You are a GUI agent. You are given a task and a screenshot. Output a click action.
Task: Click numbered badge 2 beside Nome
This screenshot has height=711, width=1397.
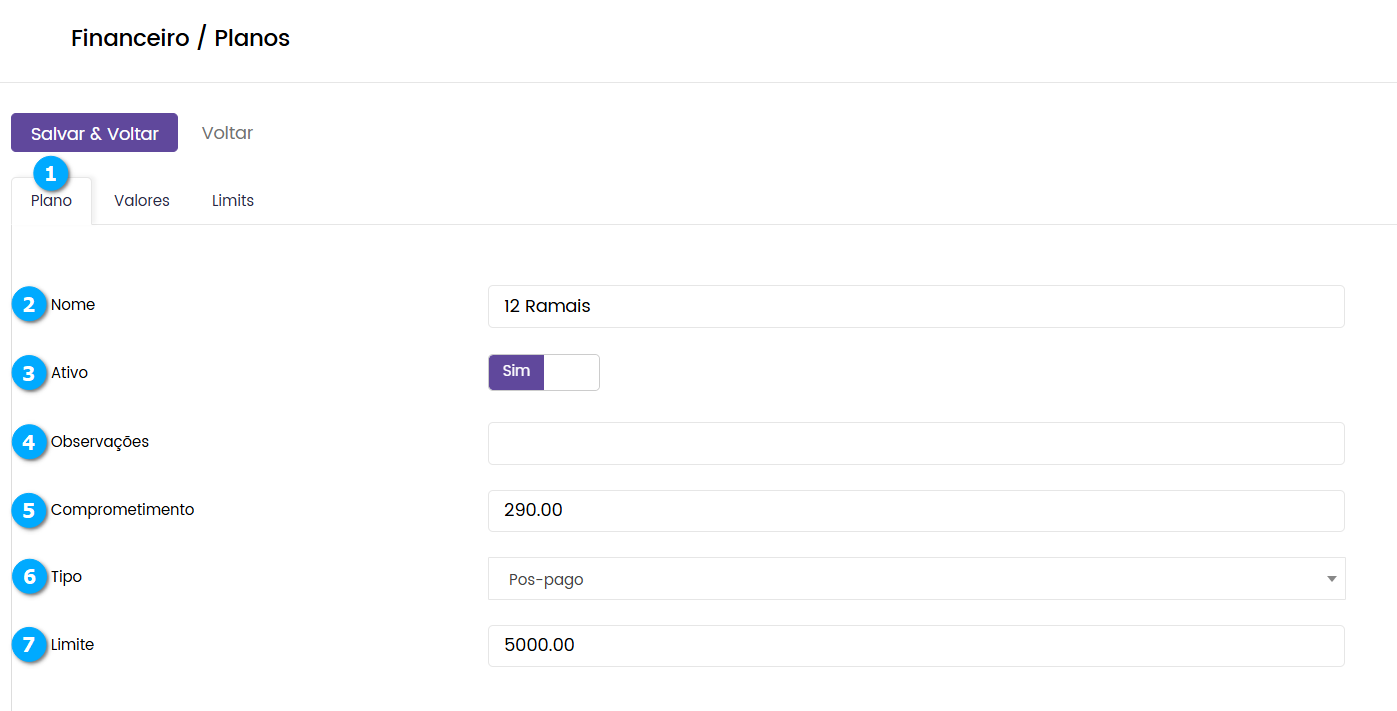(x=30, y=305)
